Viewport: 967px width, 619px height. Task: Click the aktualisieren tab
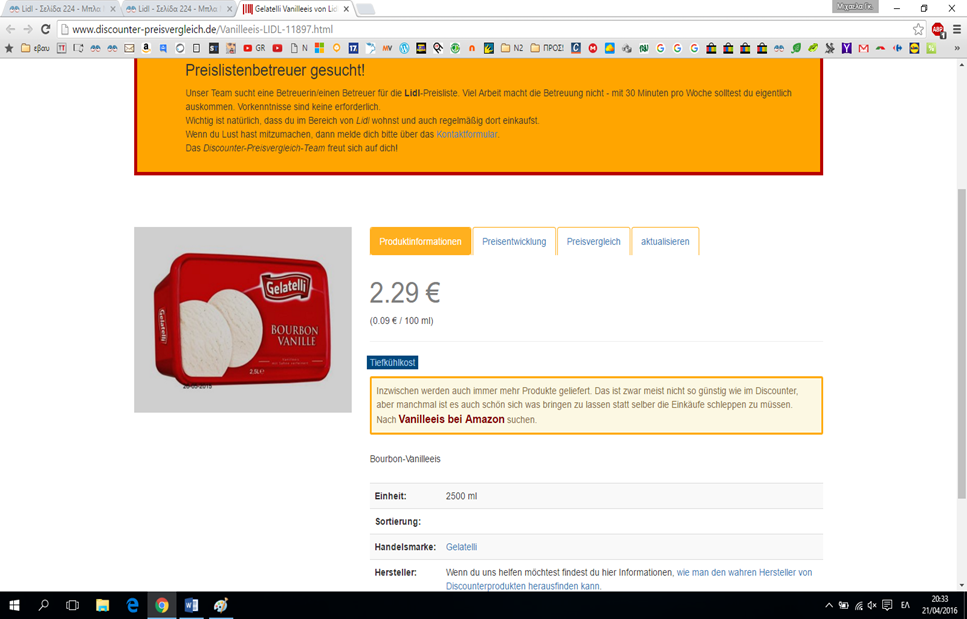(665, 241)
